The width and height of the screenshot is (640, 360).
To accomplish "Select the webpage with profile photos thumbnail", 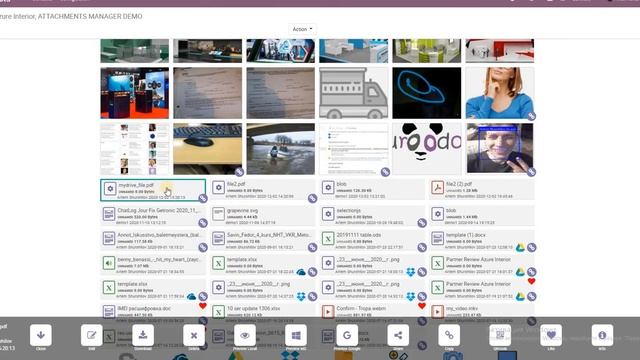I will click(134, 149).
